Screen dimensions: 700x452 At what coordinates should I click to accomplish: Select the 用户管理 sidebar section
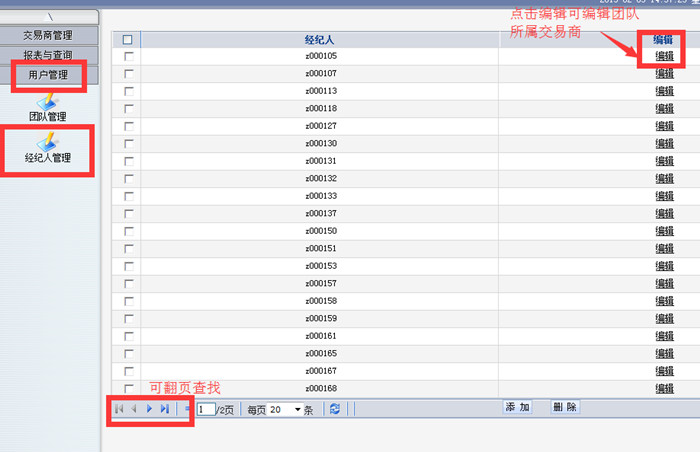(x=50, y=74)
